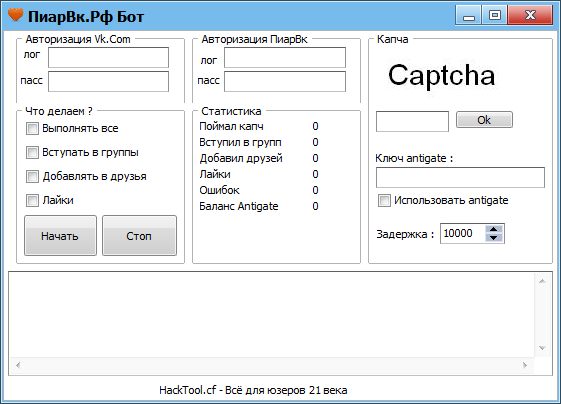
Task: Click the orange heart app icon
Action: click(x=16, y=15)
